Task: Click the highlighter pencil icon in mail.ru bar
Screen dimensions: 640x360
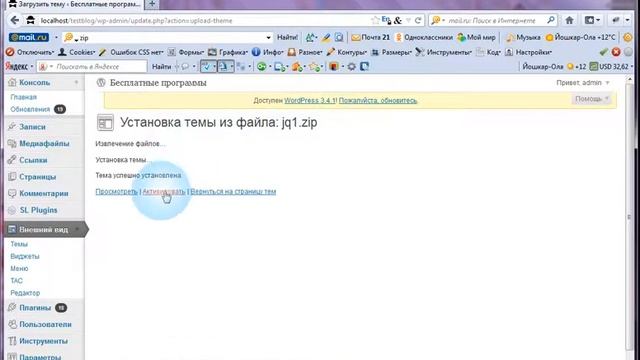Action: (x=326, y=38)
